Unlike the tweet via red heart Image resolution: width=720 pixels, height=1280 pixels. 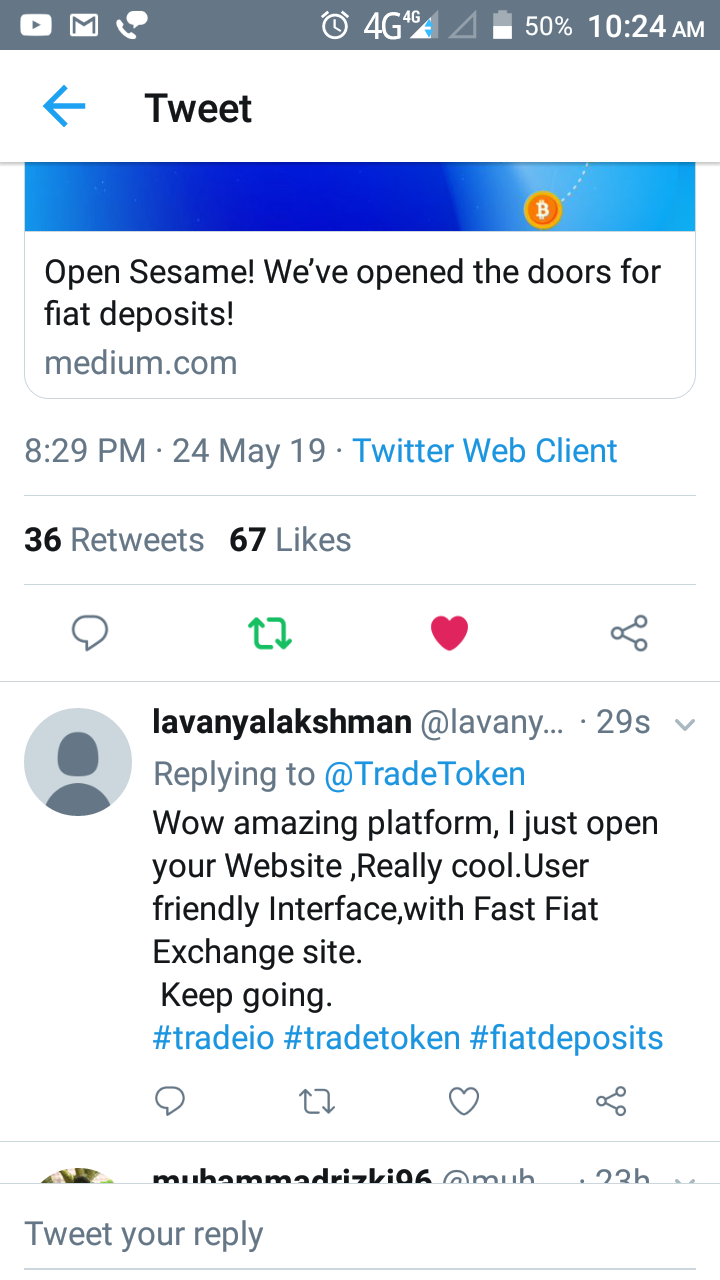point(449,633)
